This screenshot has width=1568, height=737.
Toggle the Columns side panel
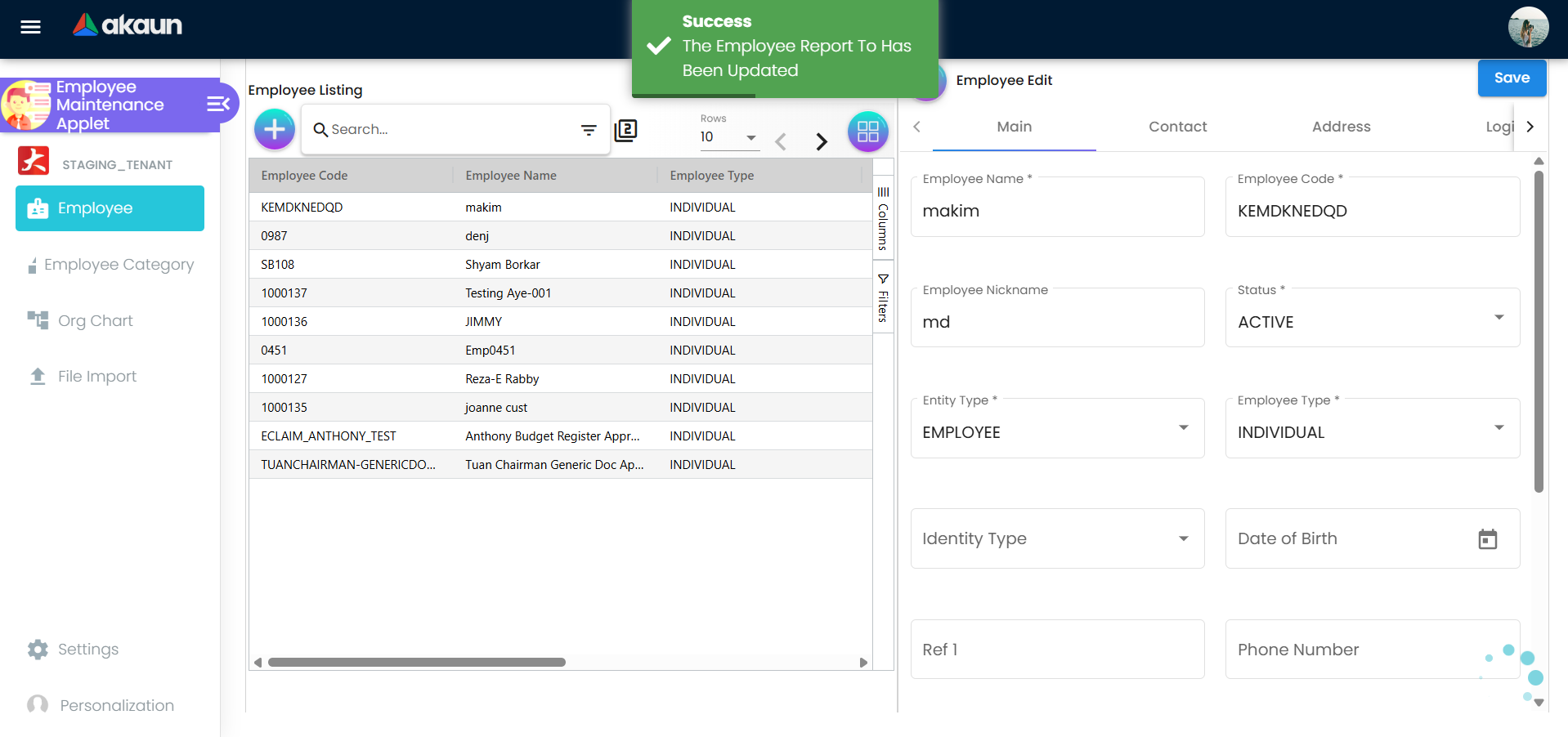[x=883, y=218]
